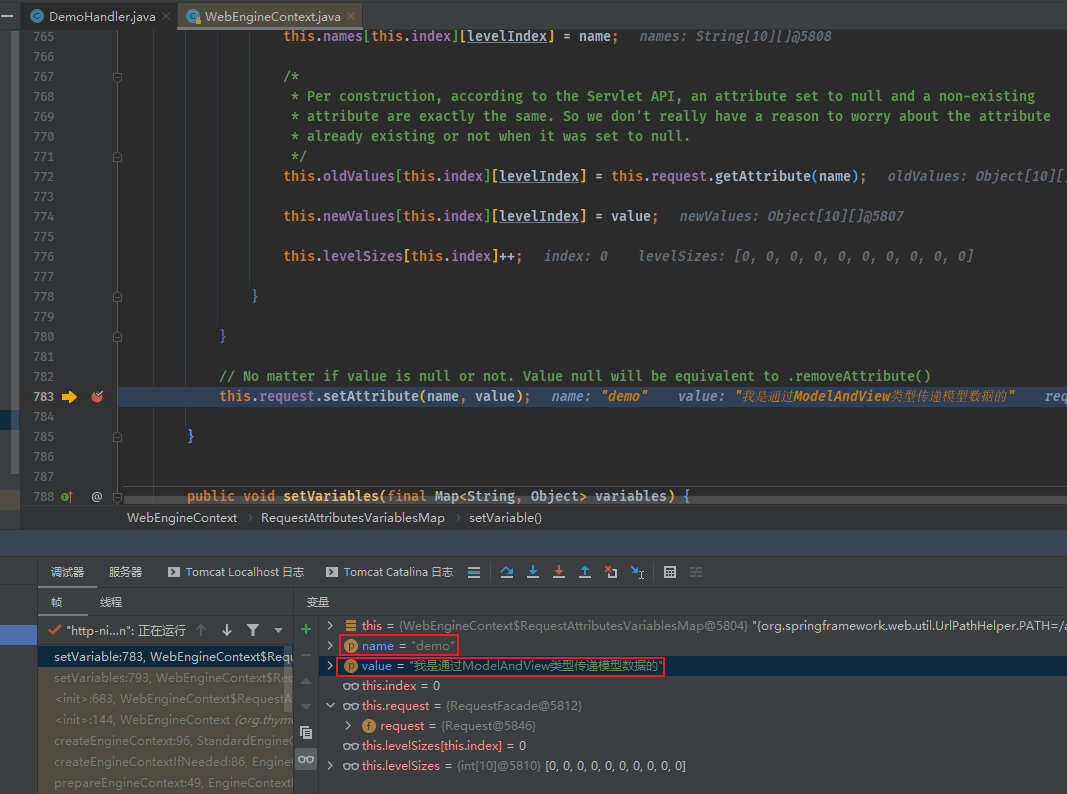Viewport: 1067px width, 794px height.
Task: Select the WebEngineContext.java editor tab
Action: [272, 16]
